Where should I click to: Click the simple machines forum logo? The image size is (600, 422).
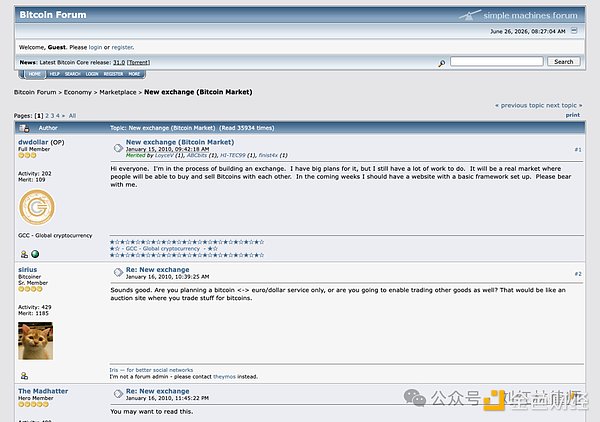(x=518, y=15)
